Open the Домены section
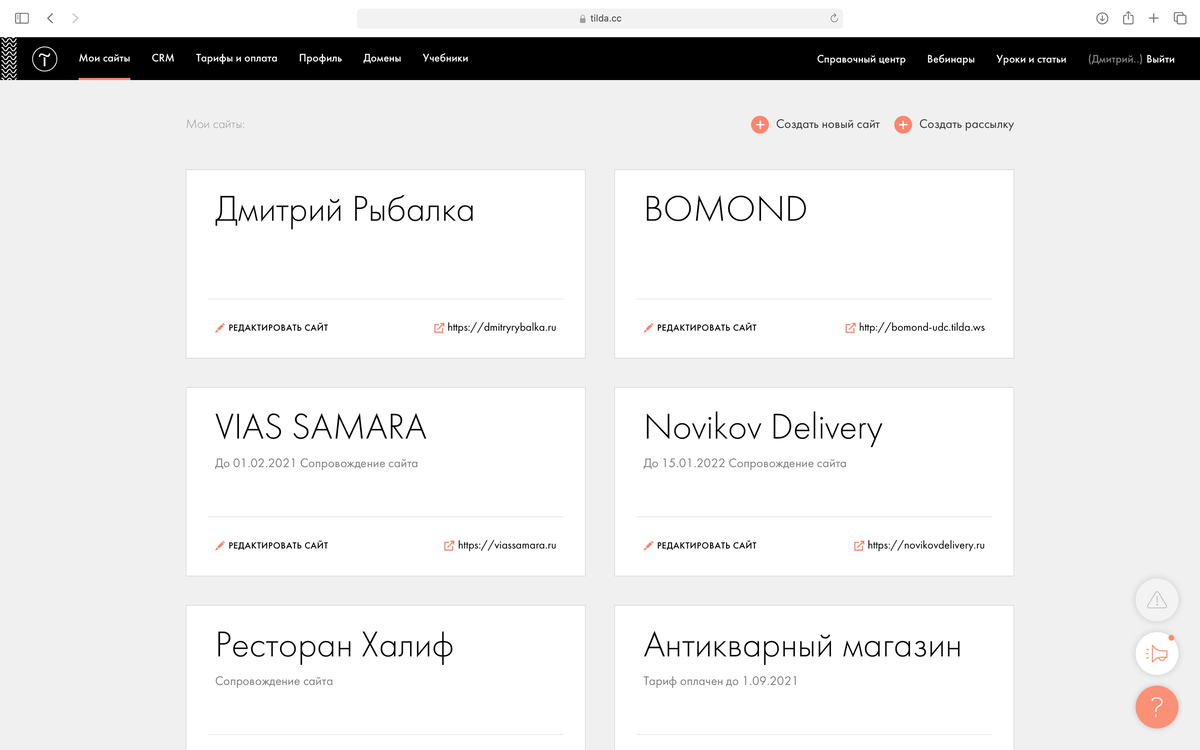Screen dimensions: 1200x750 [382, 59]
